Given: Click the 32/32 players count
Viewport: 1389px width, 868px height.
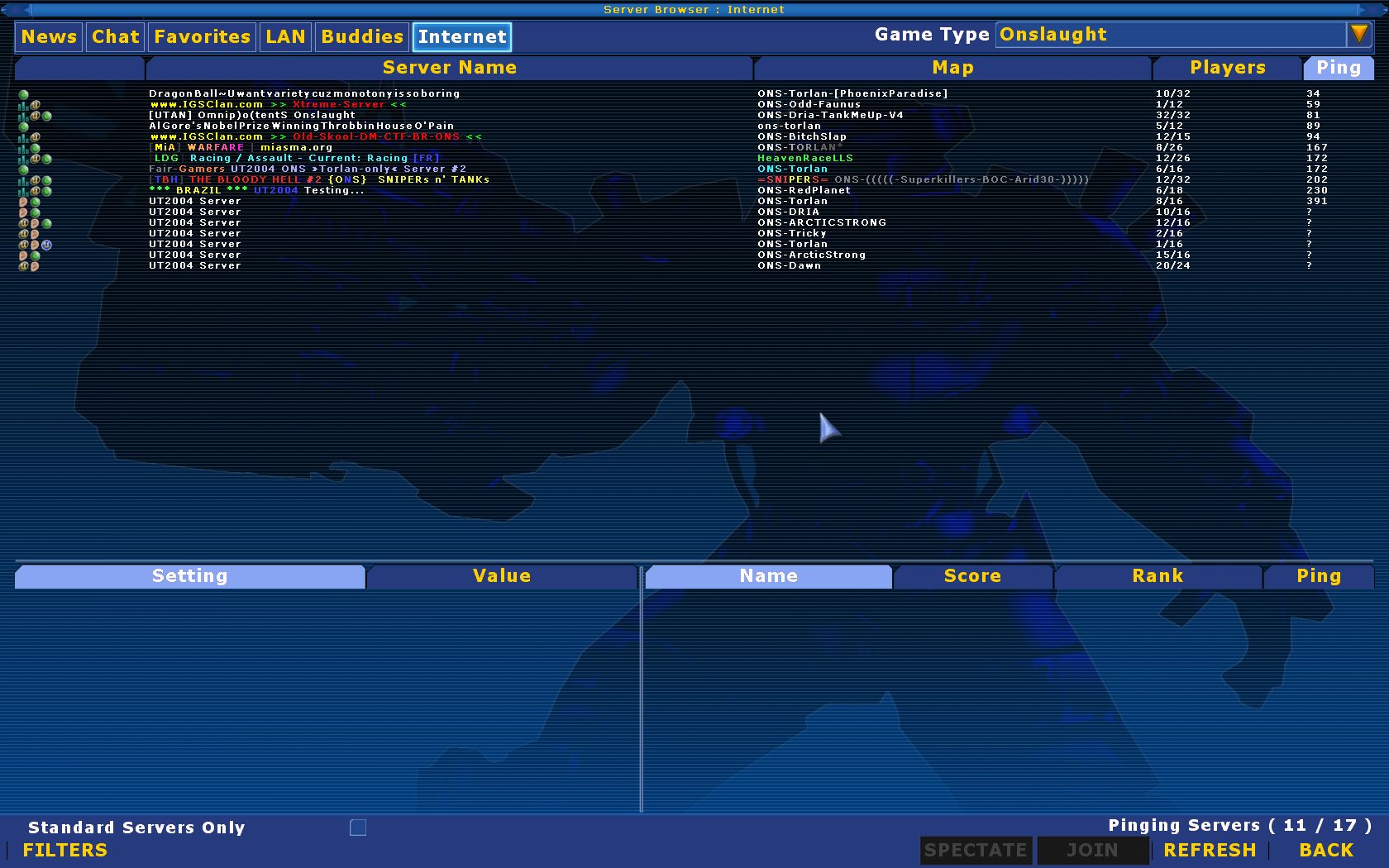Looking at the screenshot, I should 1173,115.
